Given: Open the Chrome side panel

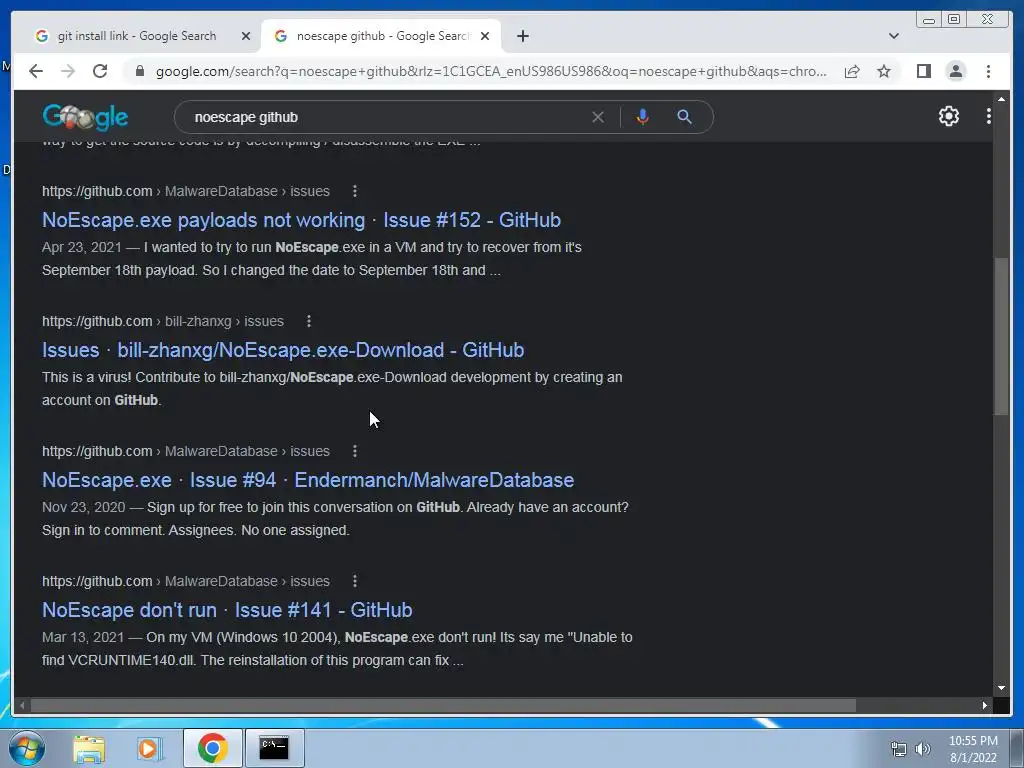Looking at the screenshot, I should point(923,71).
